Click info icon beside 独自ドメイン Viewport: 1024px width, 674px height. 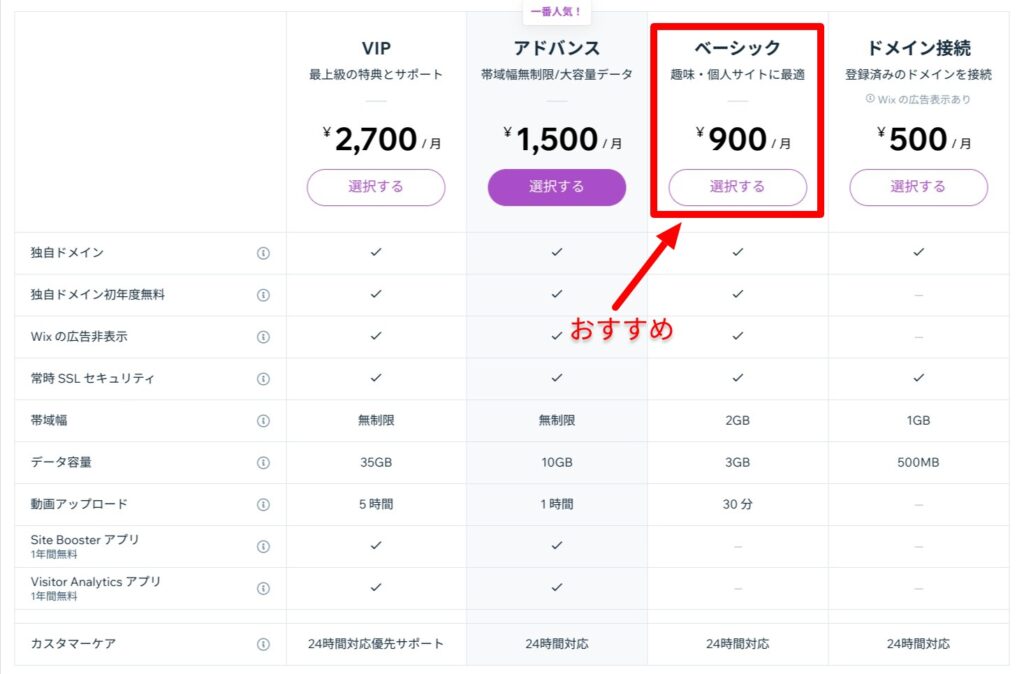click(x=263, y=253)
